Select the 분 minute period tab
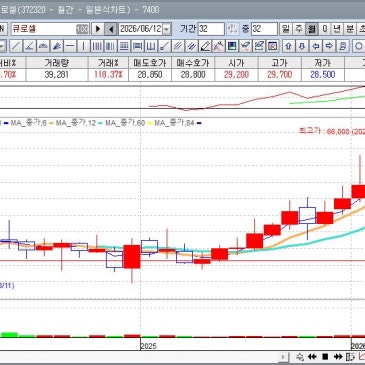Screen dimensions: 365x365 (x=350, y=29)
